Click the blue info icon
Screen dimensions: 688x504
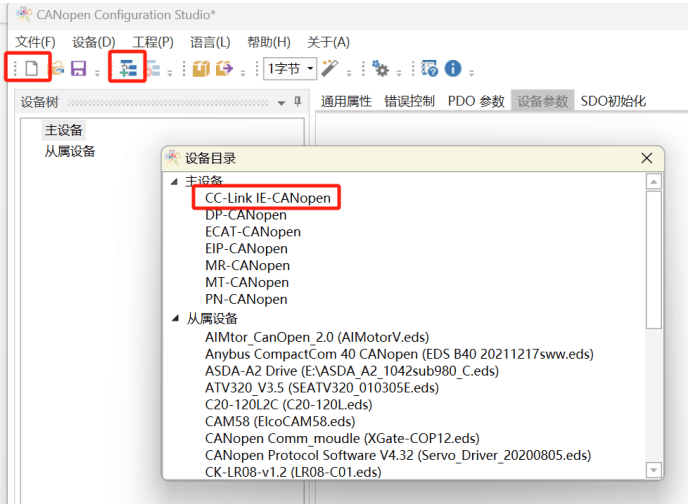coord(453,68)
